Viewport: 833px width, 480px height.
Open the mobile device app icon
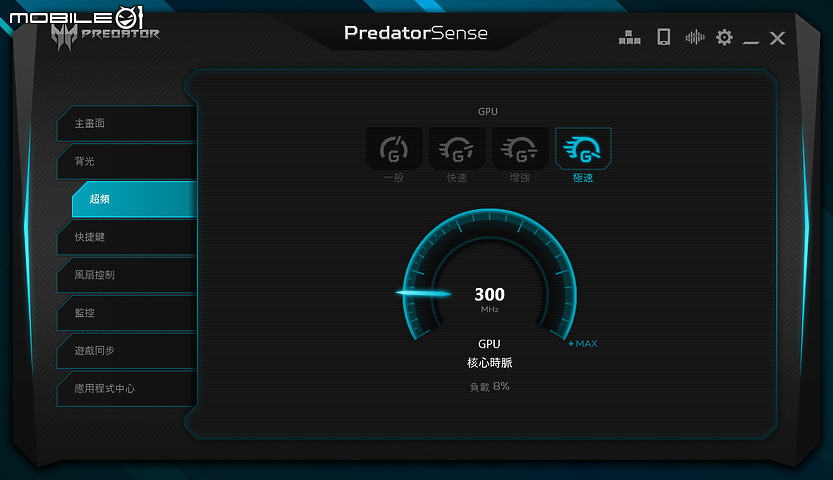[664, 37]
